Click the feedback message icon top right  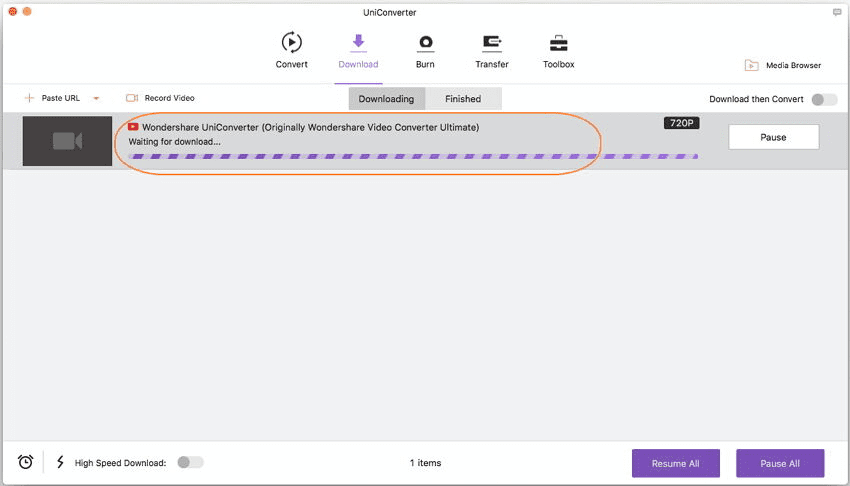837,12
